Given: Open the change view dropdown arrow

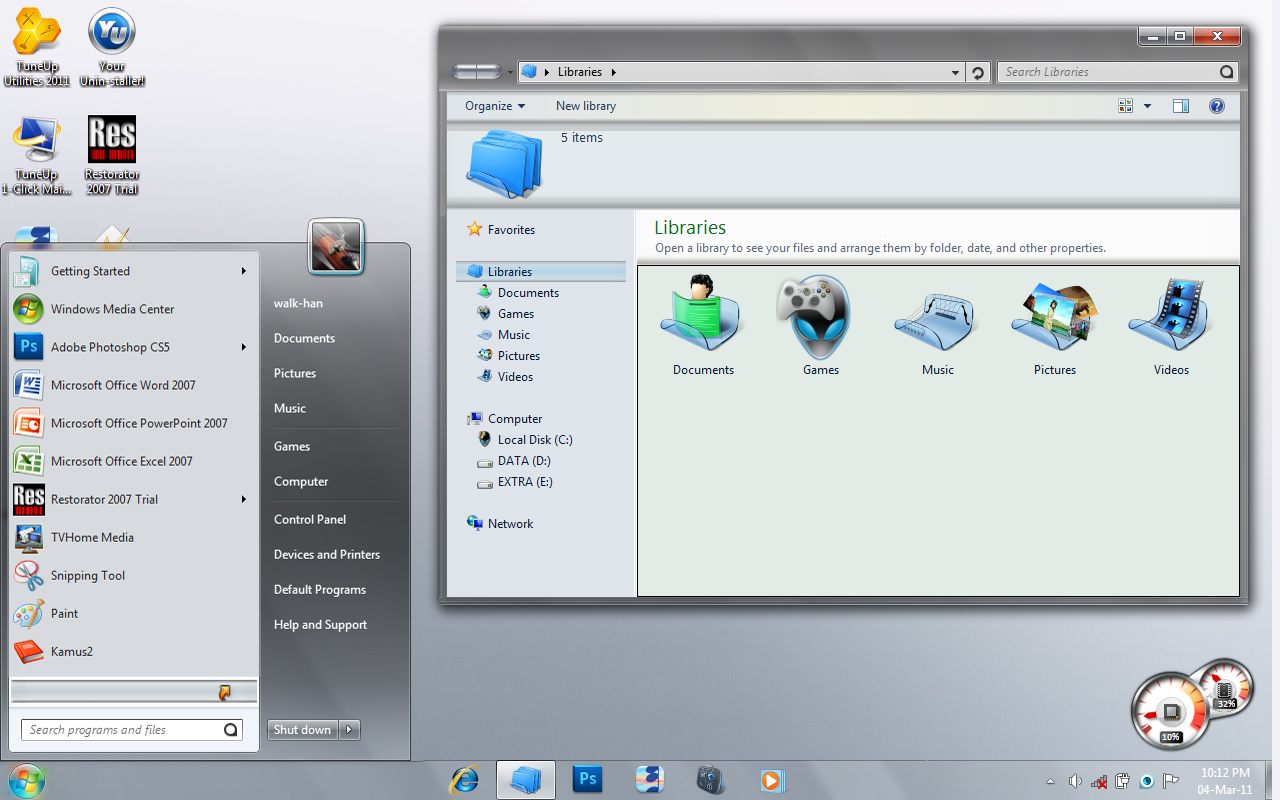Looking at the screenshot, I should point(1147,106).
